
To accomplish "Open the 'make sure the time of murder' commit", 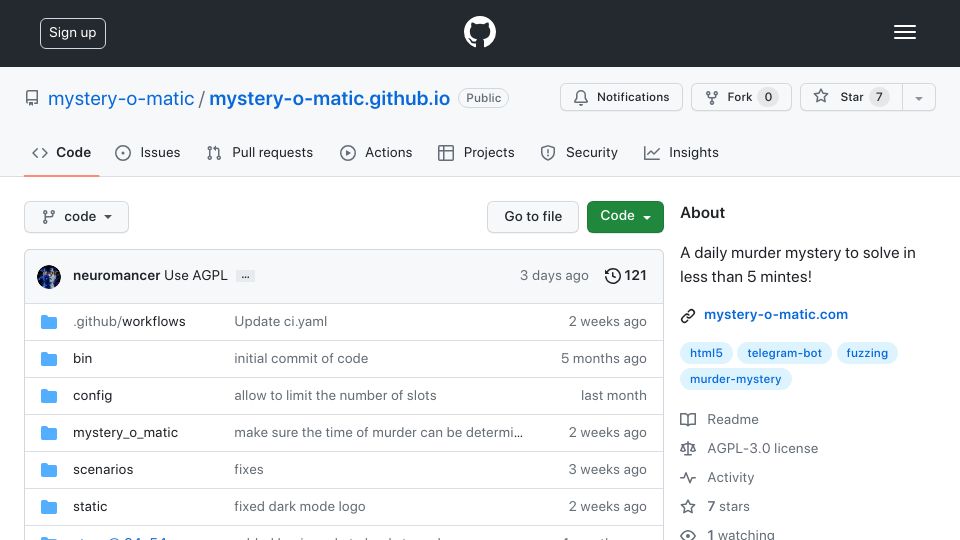I will [x=378, y=432].
